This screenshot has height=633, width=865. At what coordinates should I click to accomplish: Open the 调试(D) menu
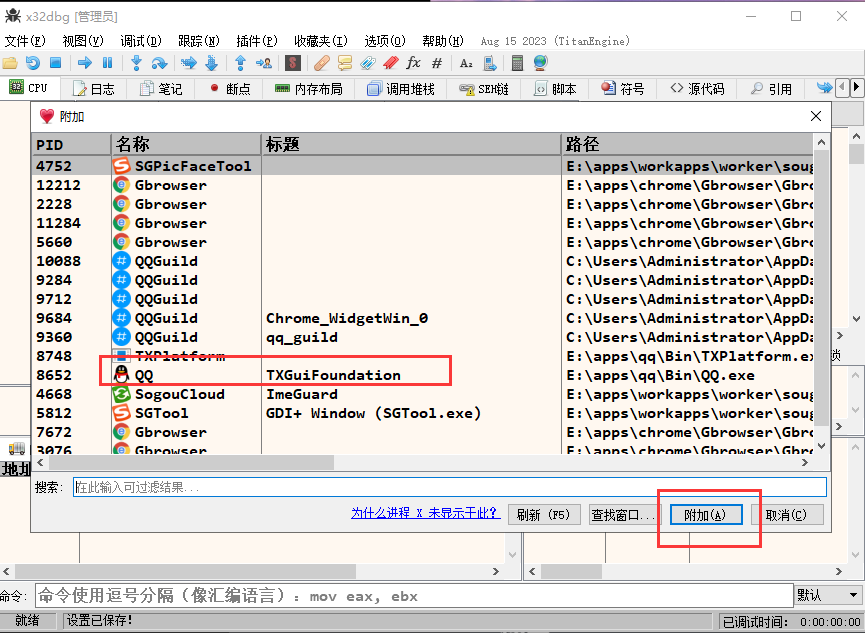[x=141, y=41]
